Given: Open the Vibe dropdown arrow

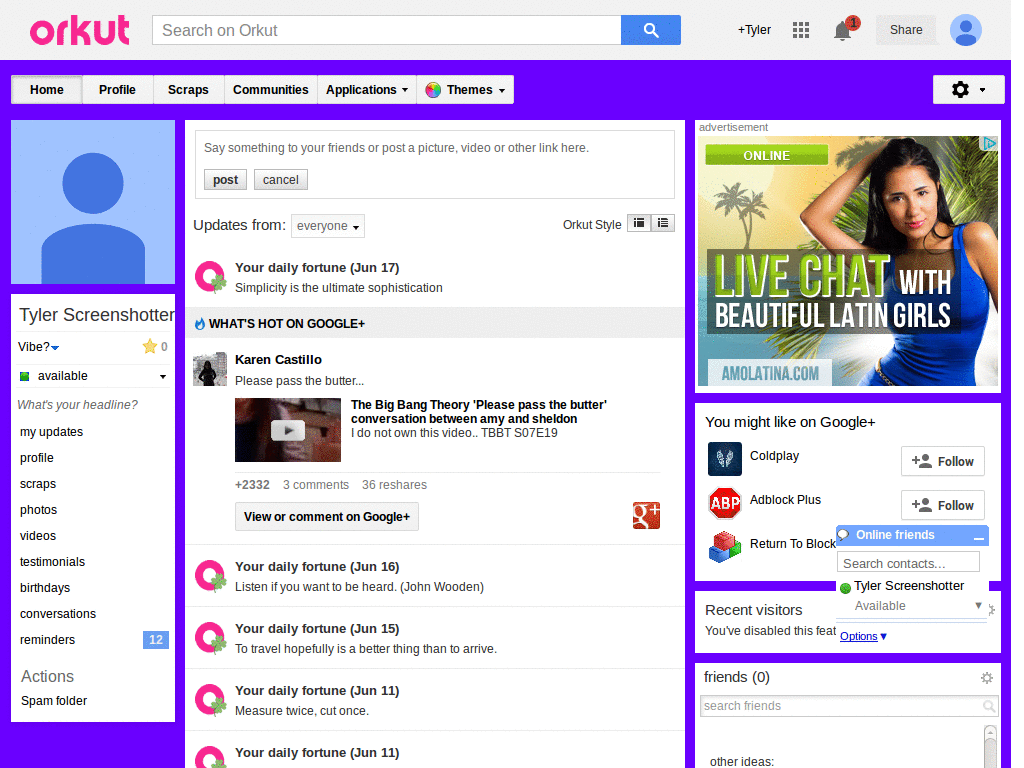Looking at the screenshot, I should coord(56,347).
